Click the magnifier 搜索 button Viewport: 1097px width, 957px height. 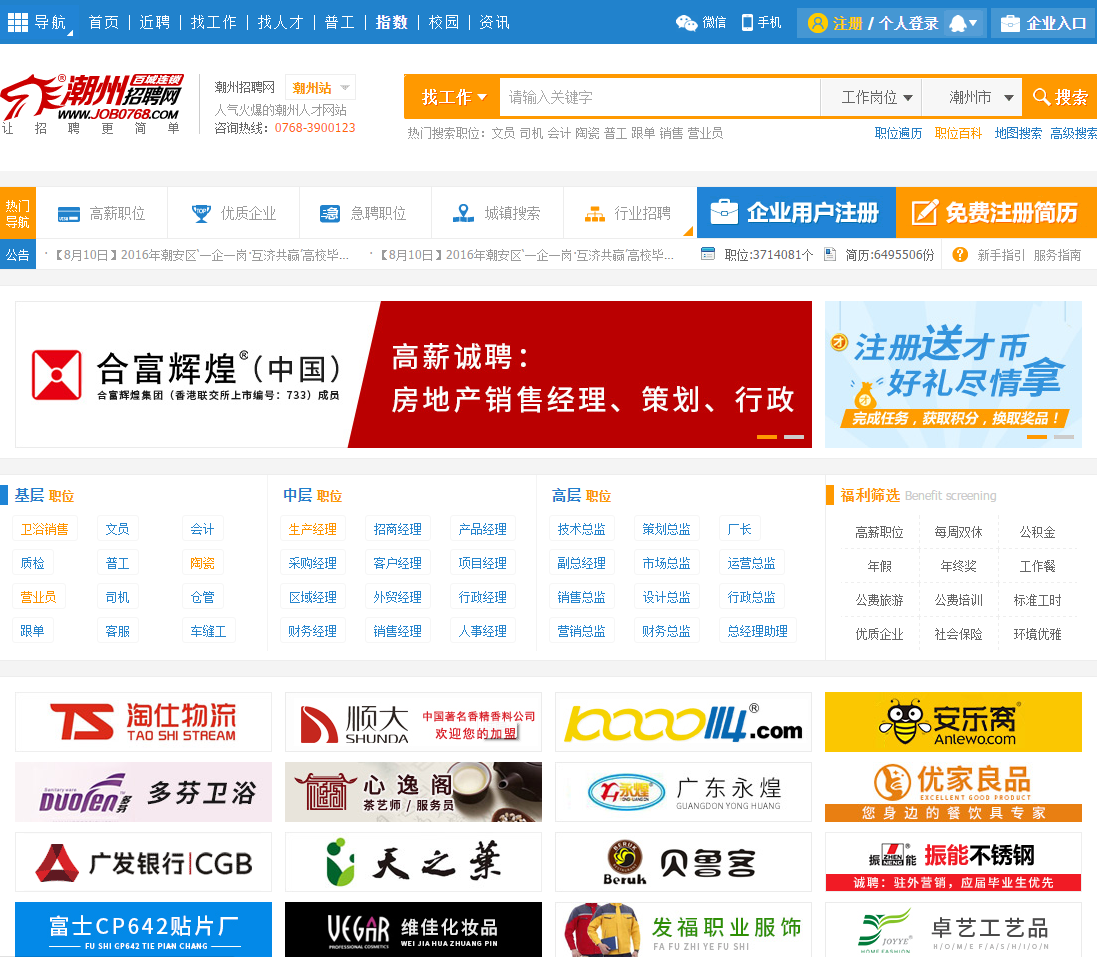tap(1060, 97)
